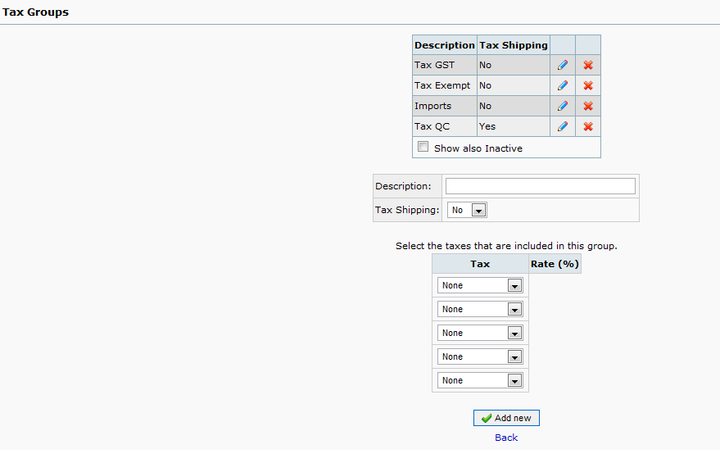
Task: Click the edit pencil icon for Tax GST
Action: tap(563, 65)
